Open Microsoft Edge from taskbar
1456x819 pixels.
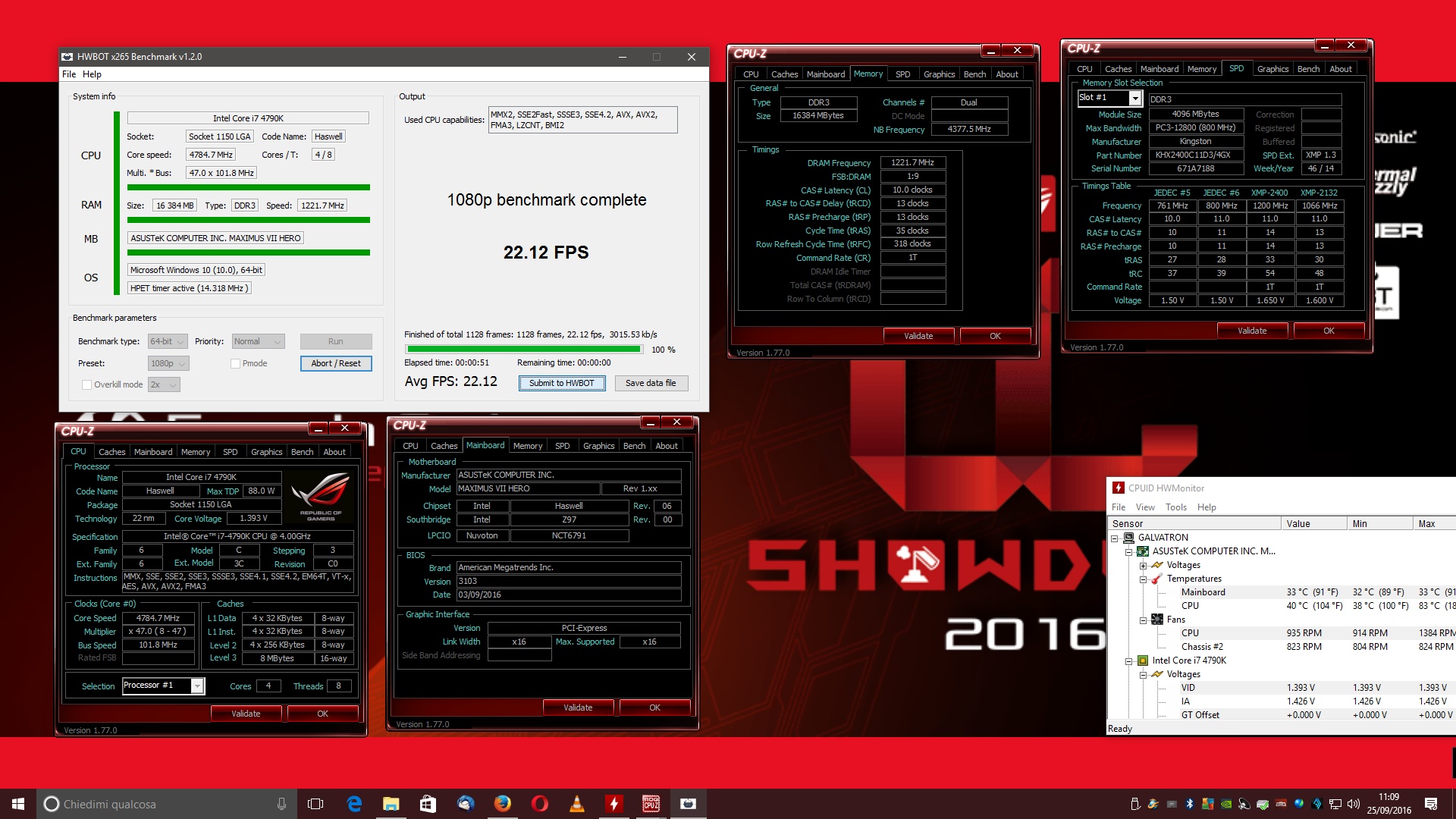pyautogui.click(x=354, y=804)
